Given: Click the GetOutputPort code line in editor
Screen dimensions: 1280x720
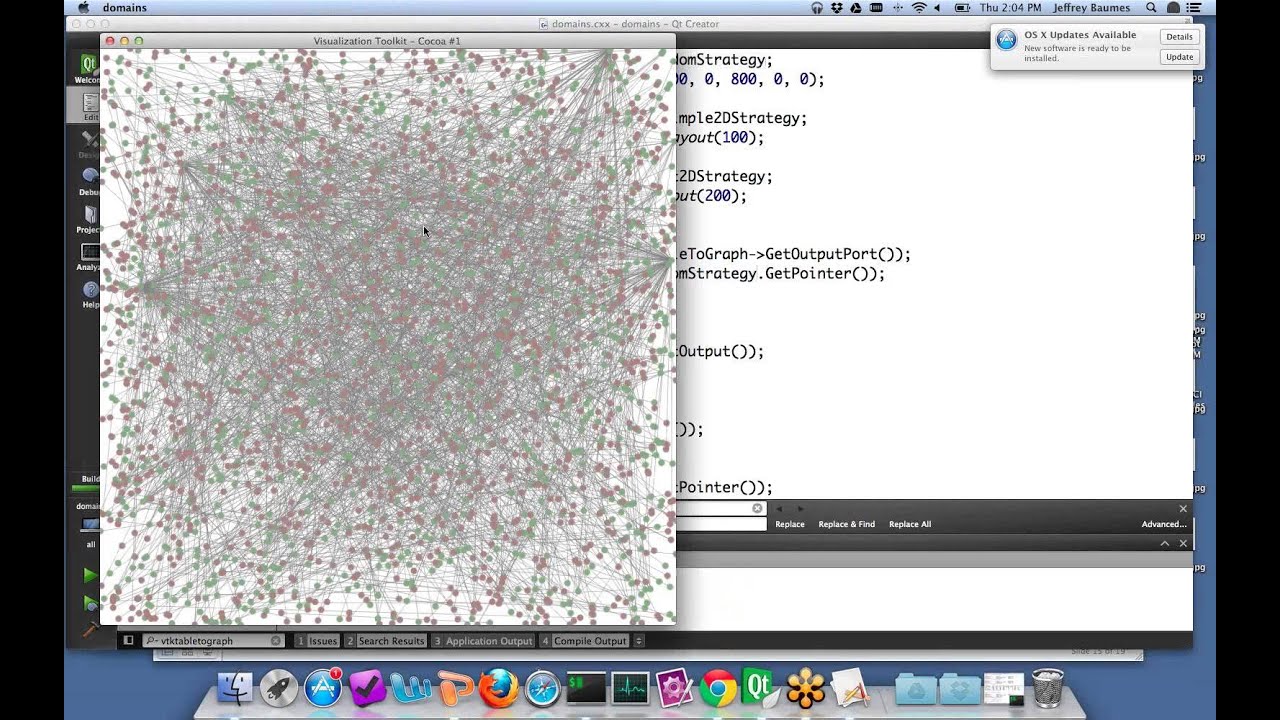Looking at the screenshot, I should tap(794, 254).
